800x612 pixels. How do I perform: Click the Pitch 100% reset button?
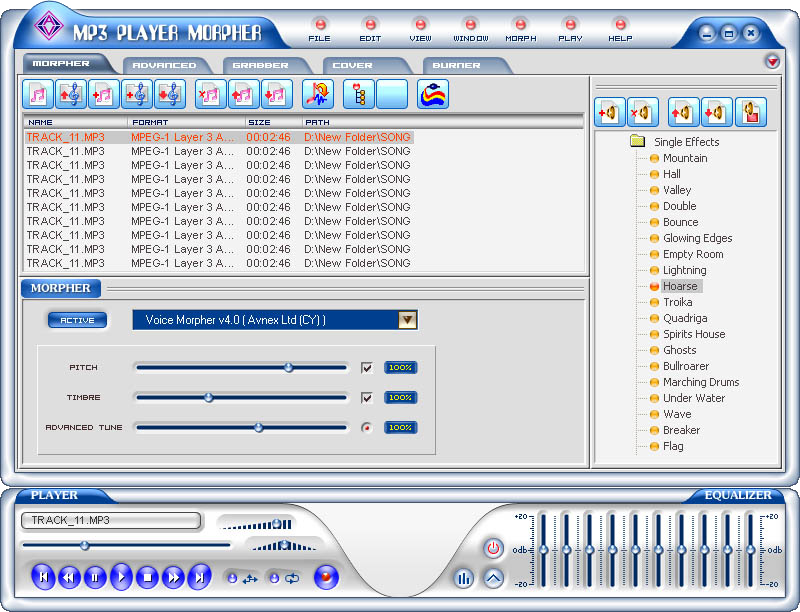tap(401, 368)
